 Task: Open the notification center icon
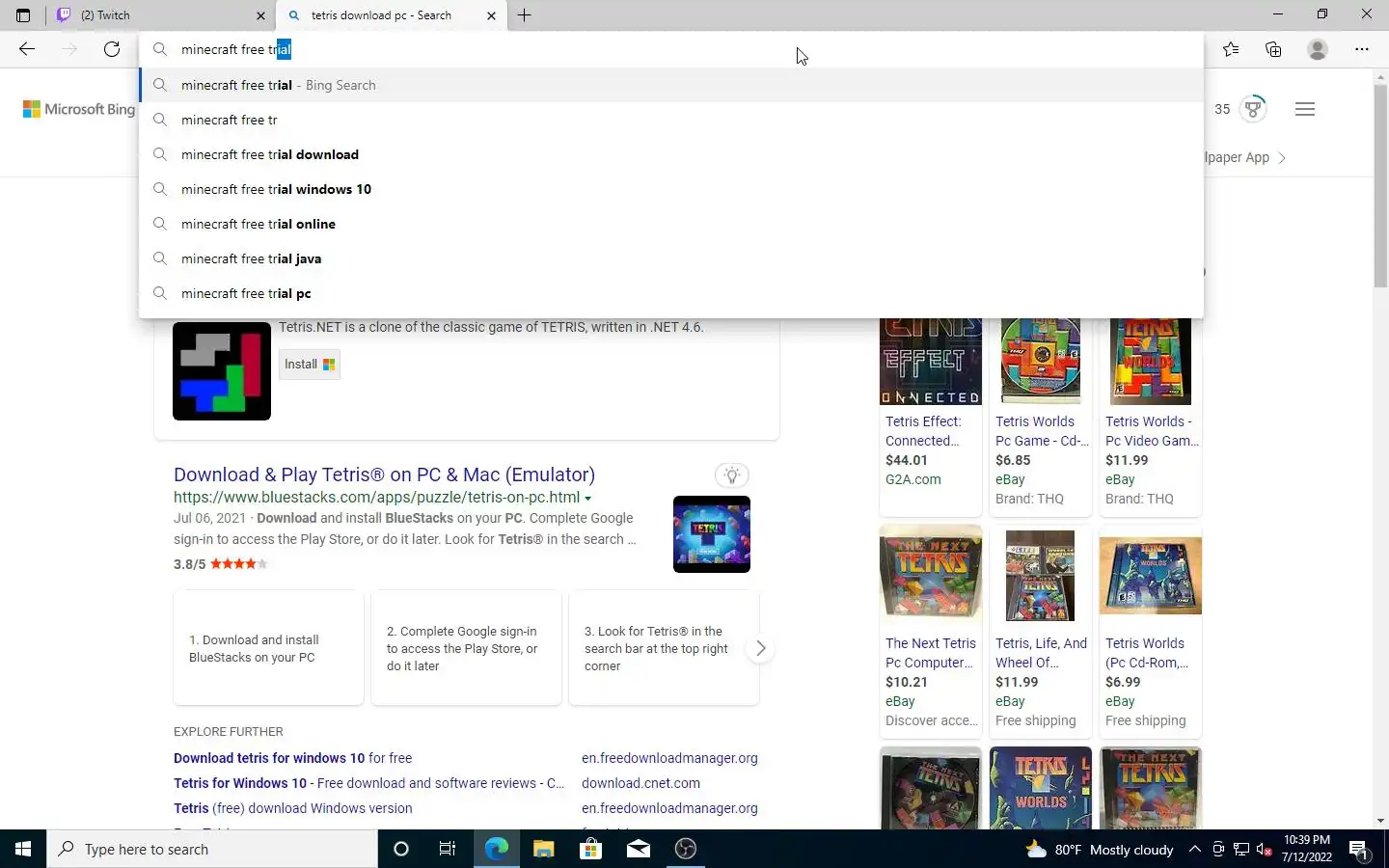click(x=1359, y=850)
